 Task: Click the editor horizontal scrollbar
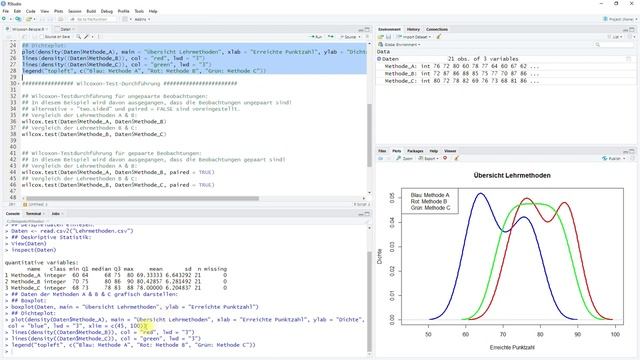tap(142, 198)
